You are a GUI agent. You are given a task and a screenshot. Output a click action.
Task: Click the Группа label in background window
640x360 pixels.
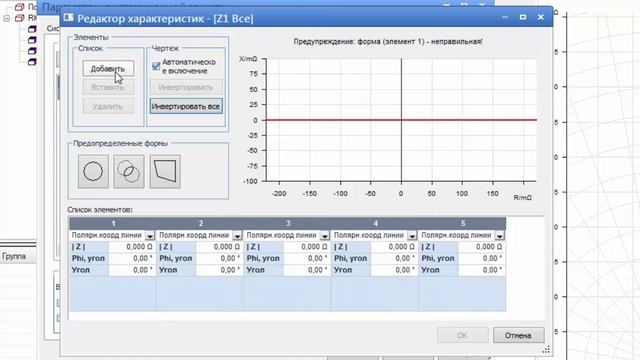click(x=14, y=256)
